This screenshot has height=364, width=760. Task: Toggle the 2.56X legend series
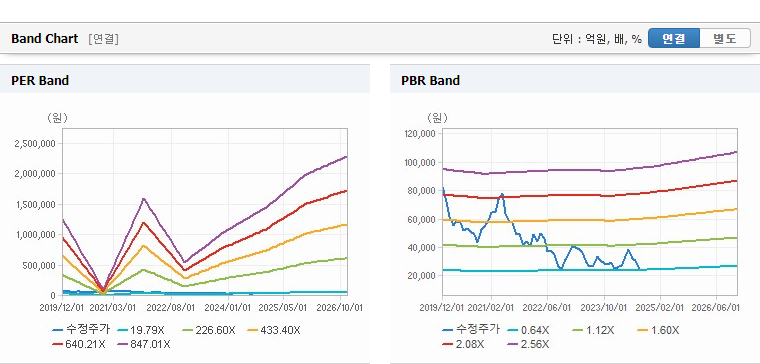pyautogui.click(x=528, y=344)
